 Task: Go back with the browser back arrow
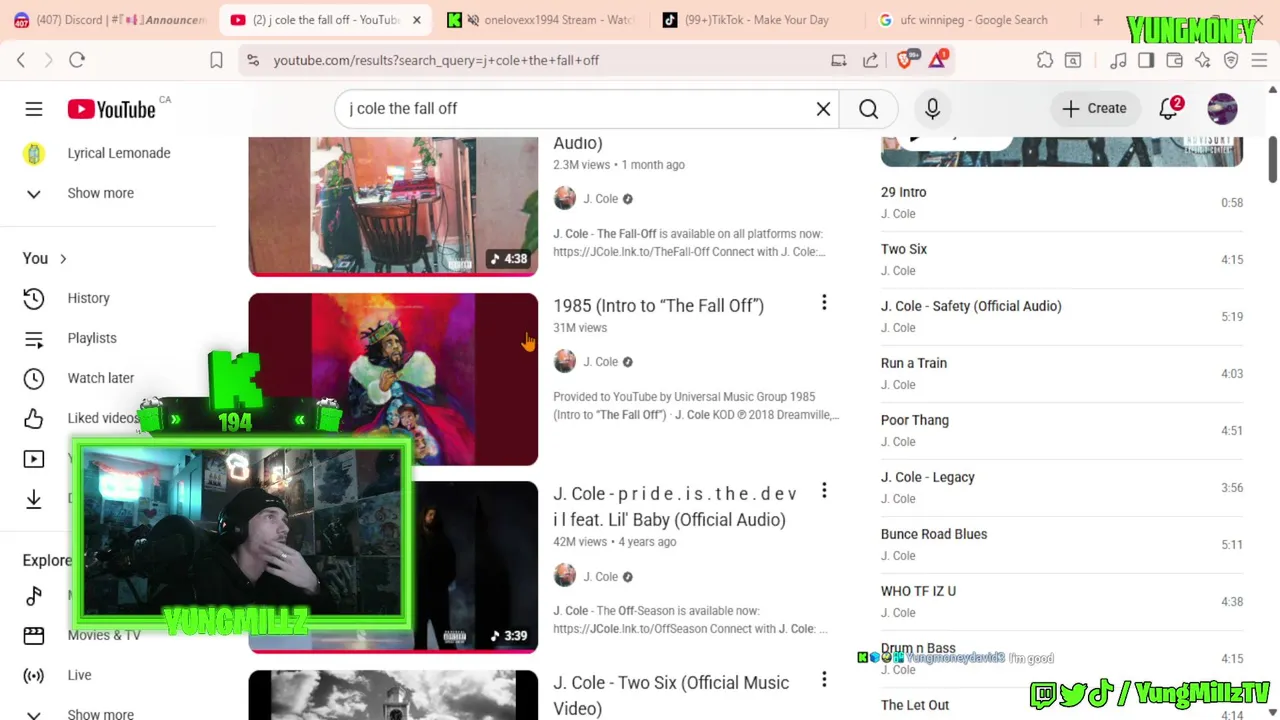tap(21, 60)
